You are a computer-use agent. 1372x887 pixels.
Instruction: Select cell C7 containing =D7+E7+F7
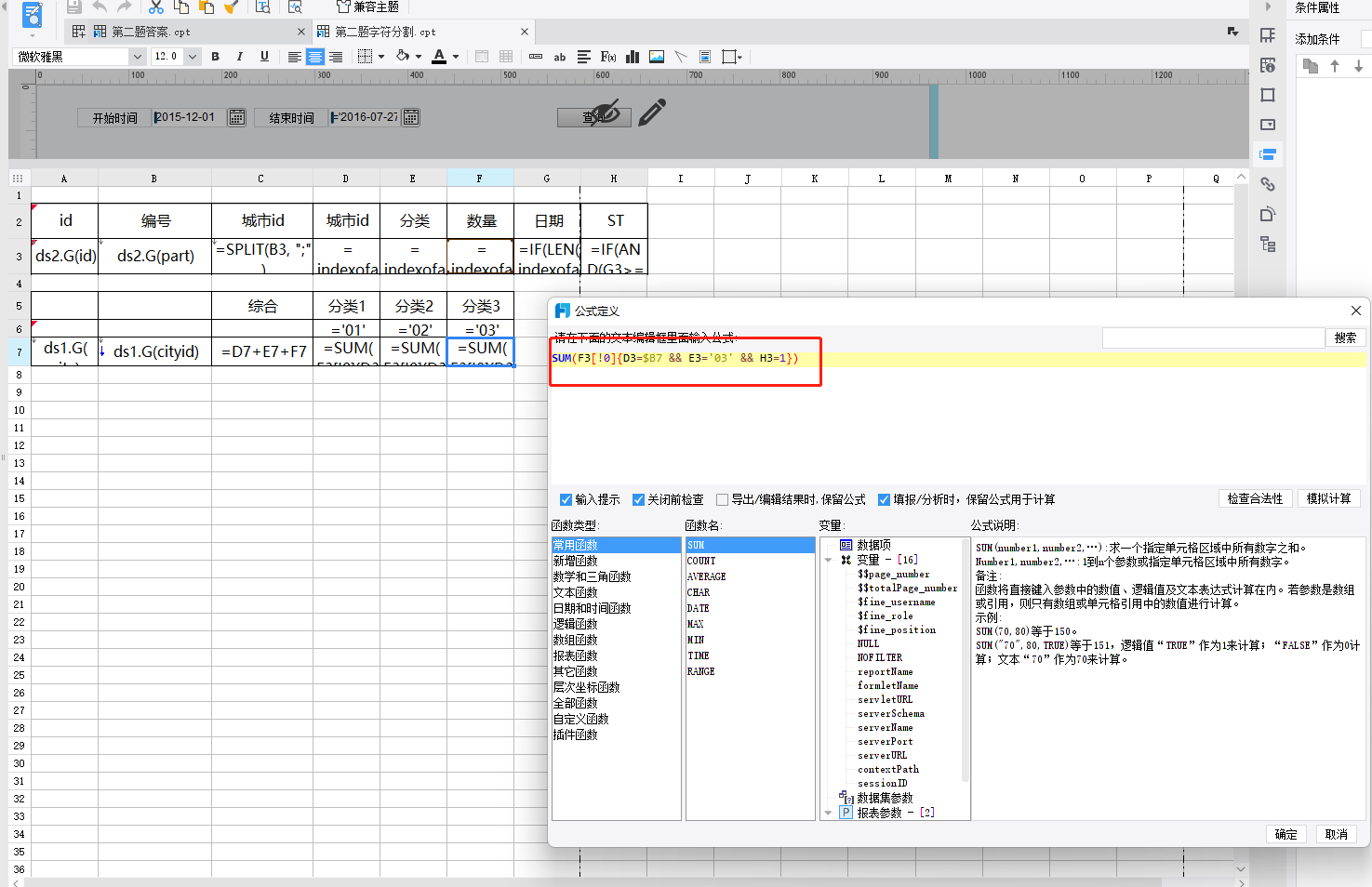tap(262, 351)
